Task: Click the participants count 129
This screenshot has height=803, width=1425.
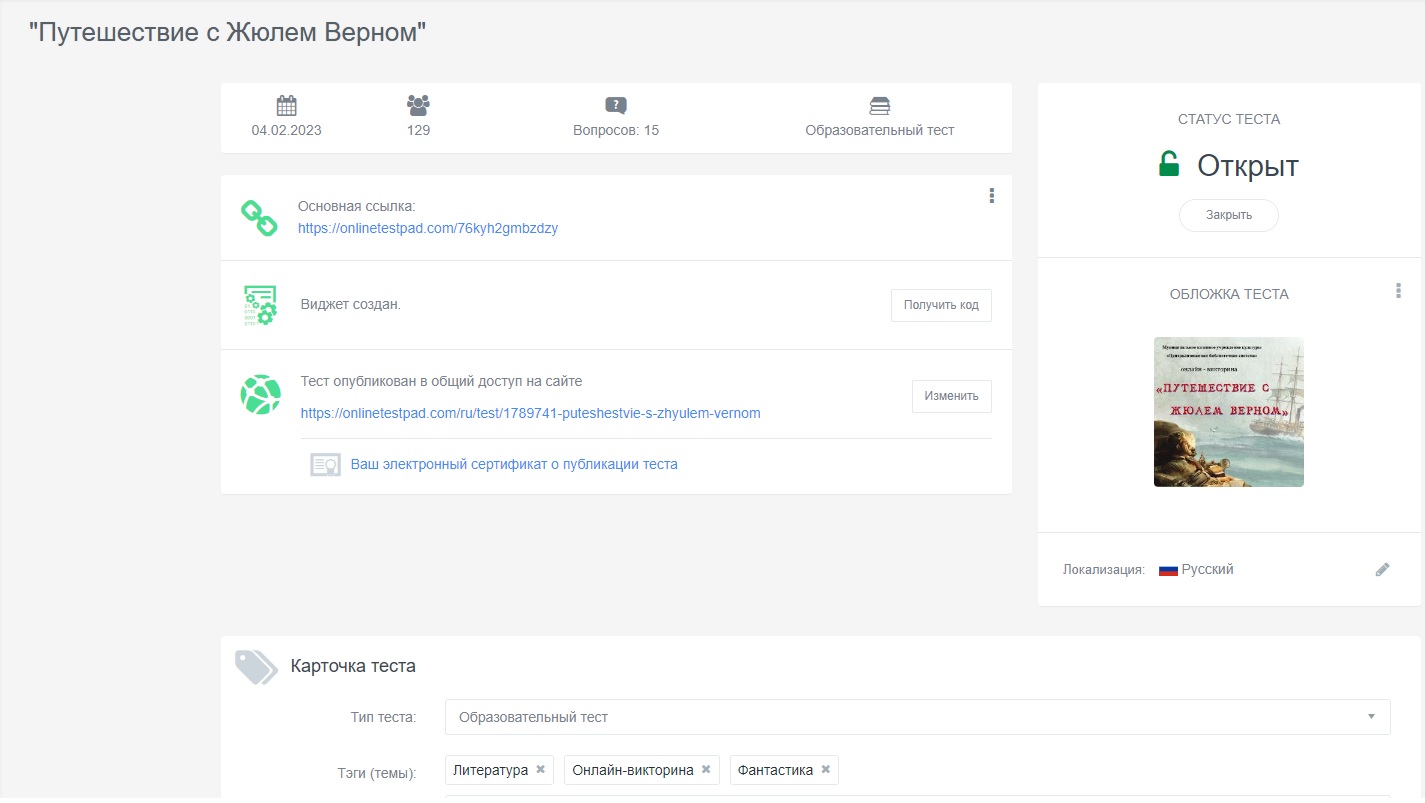Action: pyautogui.click(x=418, y=130)
